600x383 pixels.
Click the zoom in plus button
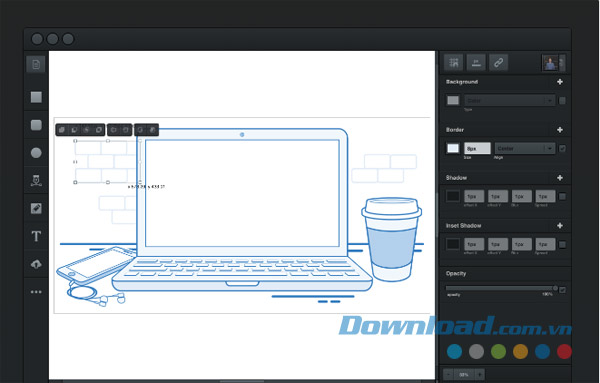479,375
